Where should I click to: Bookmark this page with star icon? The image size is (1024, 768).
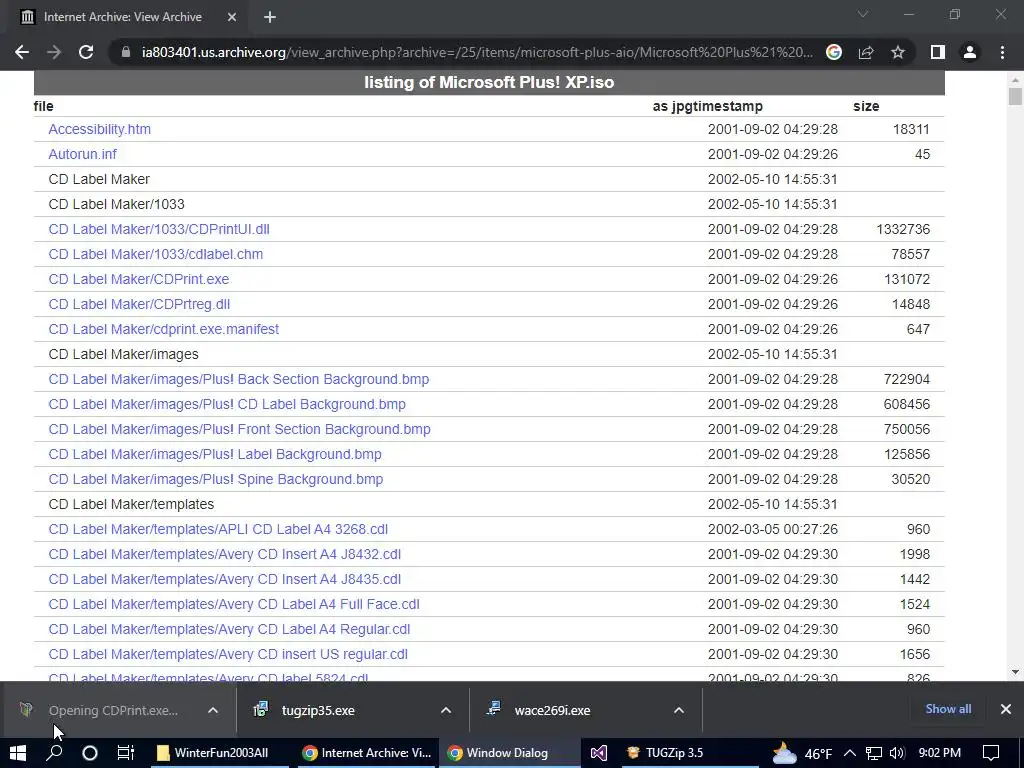pyautogui.click(x=898, y=52)
